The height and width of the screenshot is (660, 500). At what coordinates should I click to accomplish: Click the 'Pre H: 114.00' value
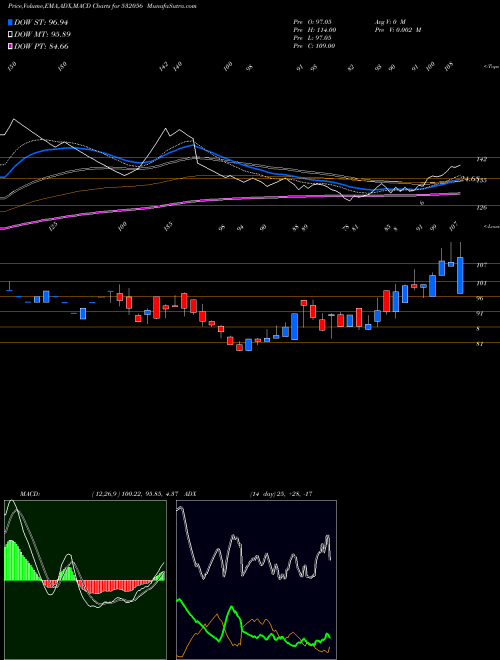click(314, 30)
